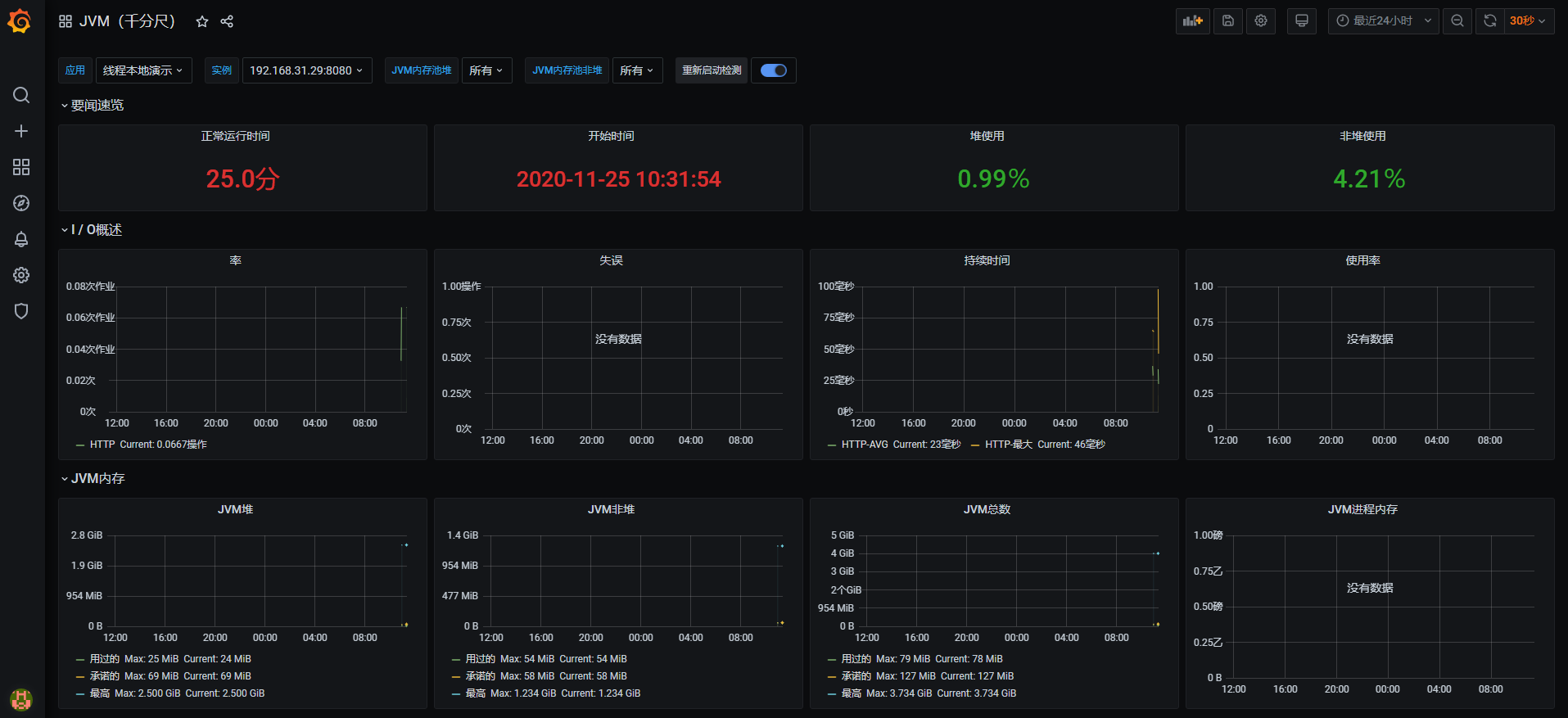Collapse the 要闻速览 row
1568x718 pixels.
coord(93,106)
